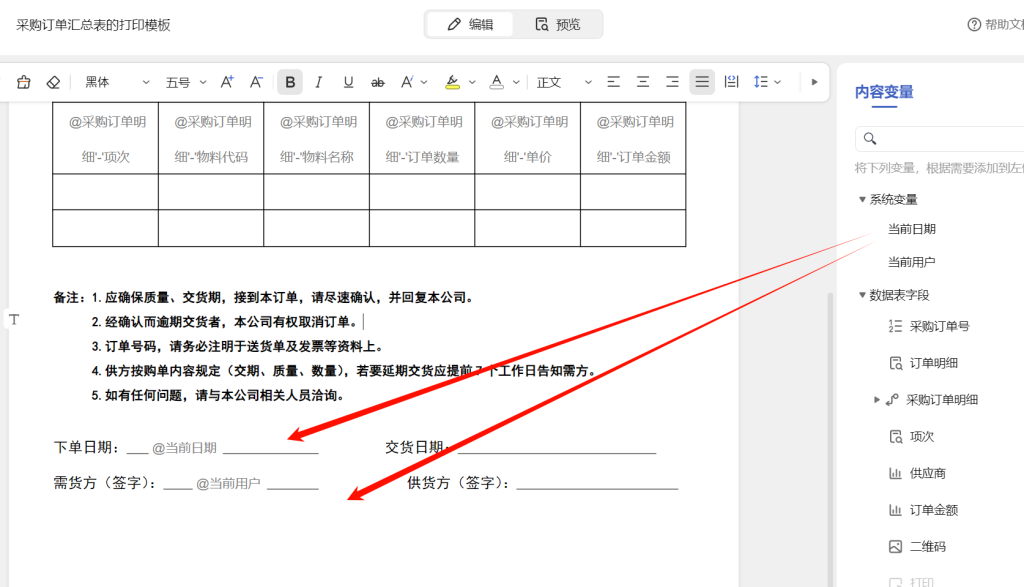Click the search magnifier icon
This screenshot has height=587, width=1024.
pyautogui.click(x=870, y=138)
